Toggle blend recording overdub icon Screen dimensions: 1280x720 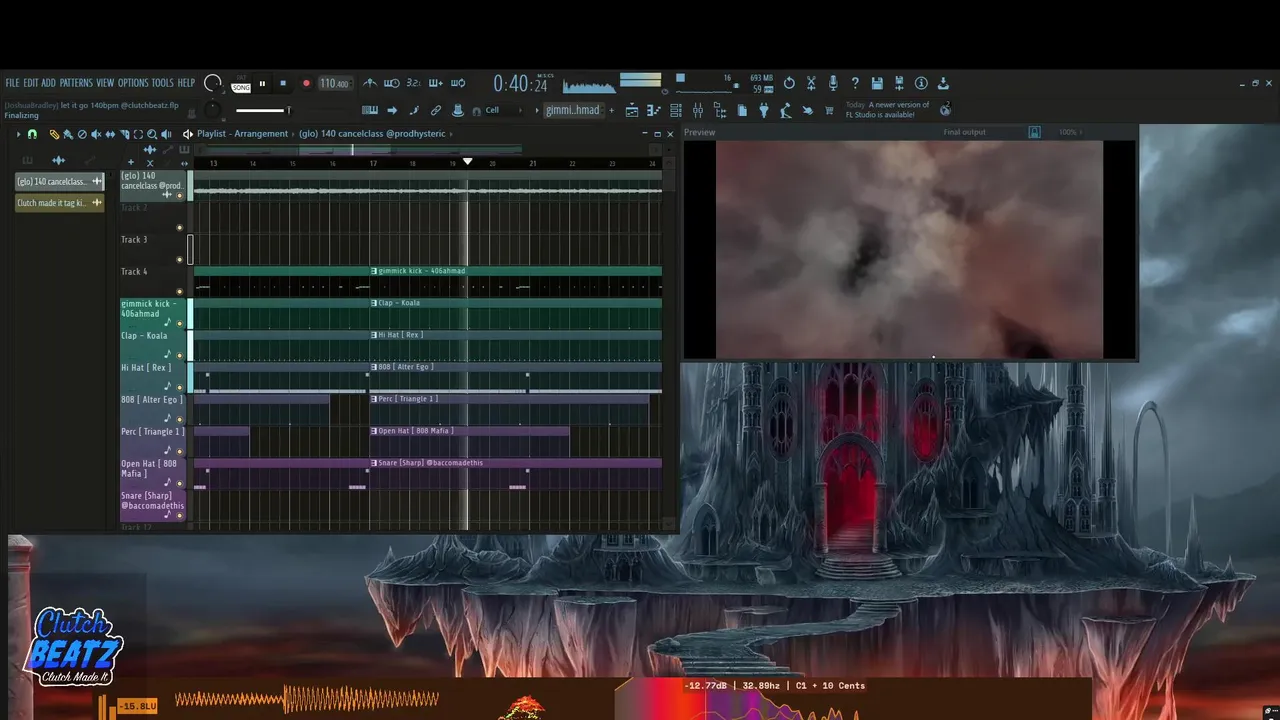coord(435,83)
